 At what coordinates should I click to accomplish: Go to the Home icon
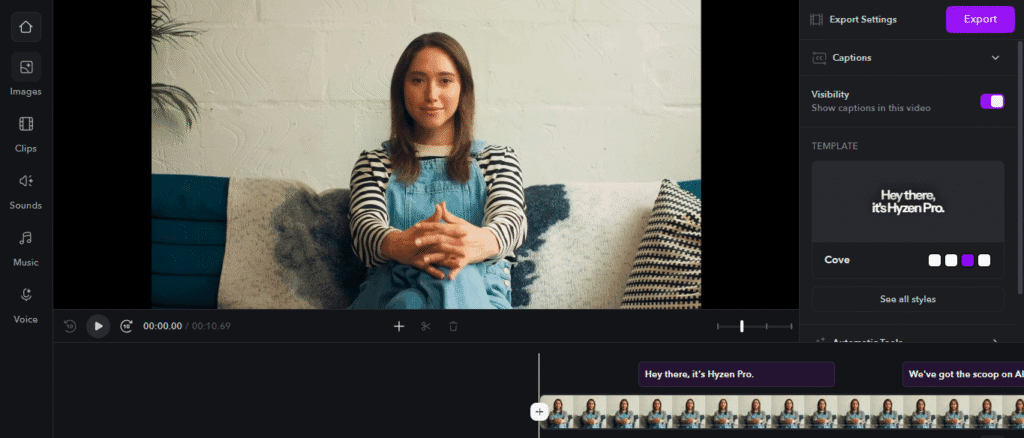[25, 27]
